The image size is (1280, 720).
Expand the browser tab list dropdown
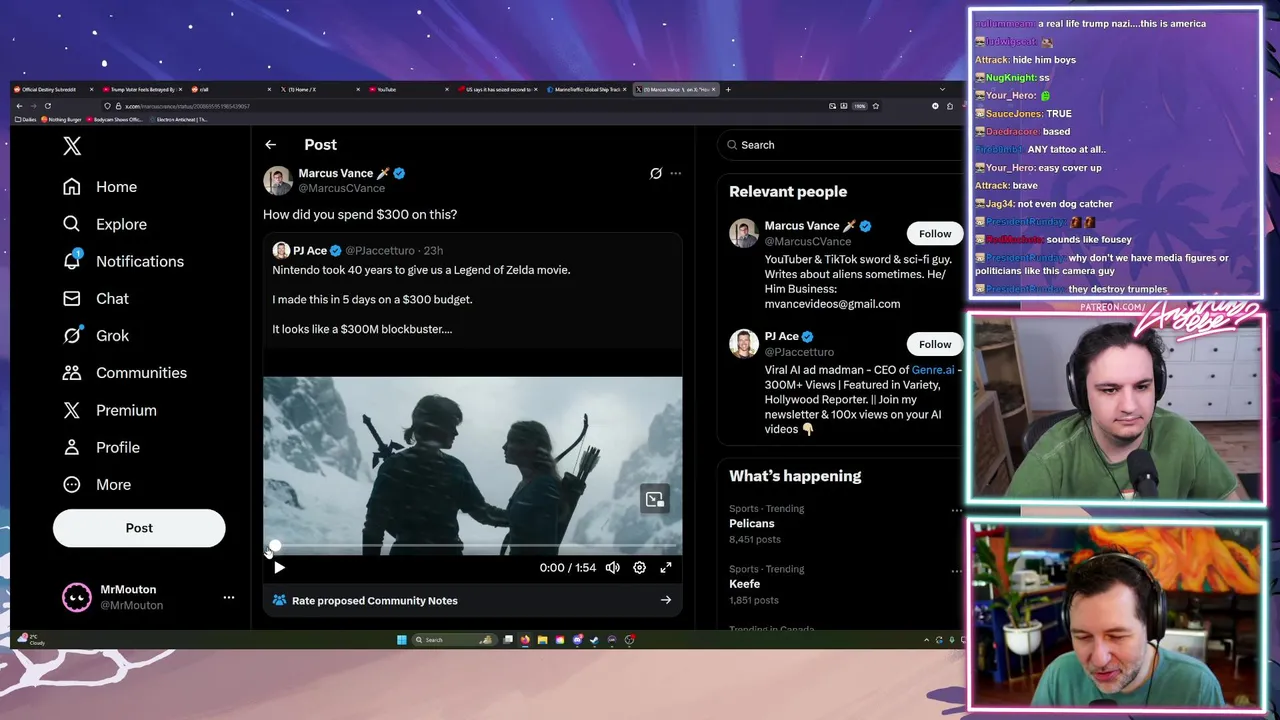point(942,89)
